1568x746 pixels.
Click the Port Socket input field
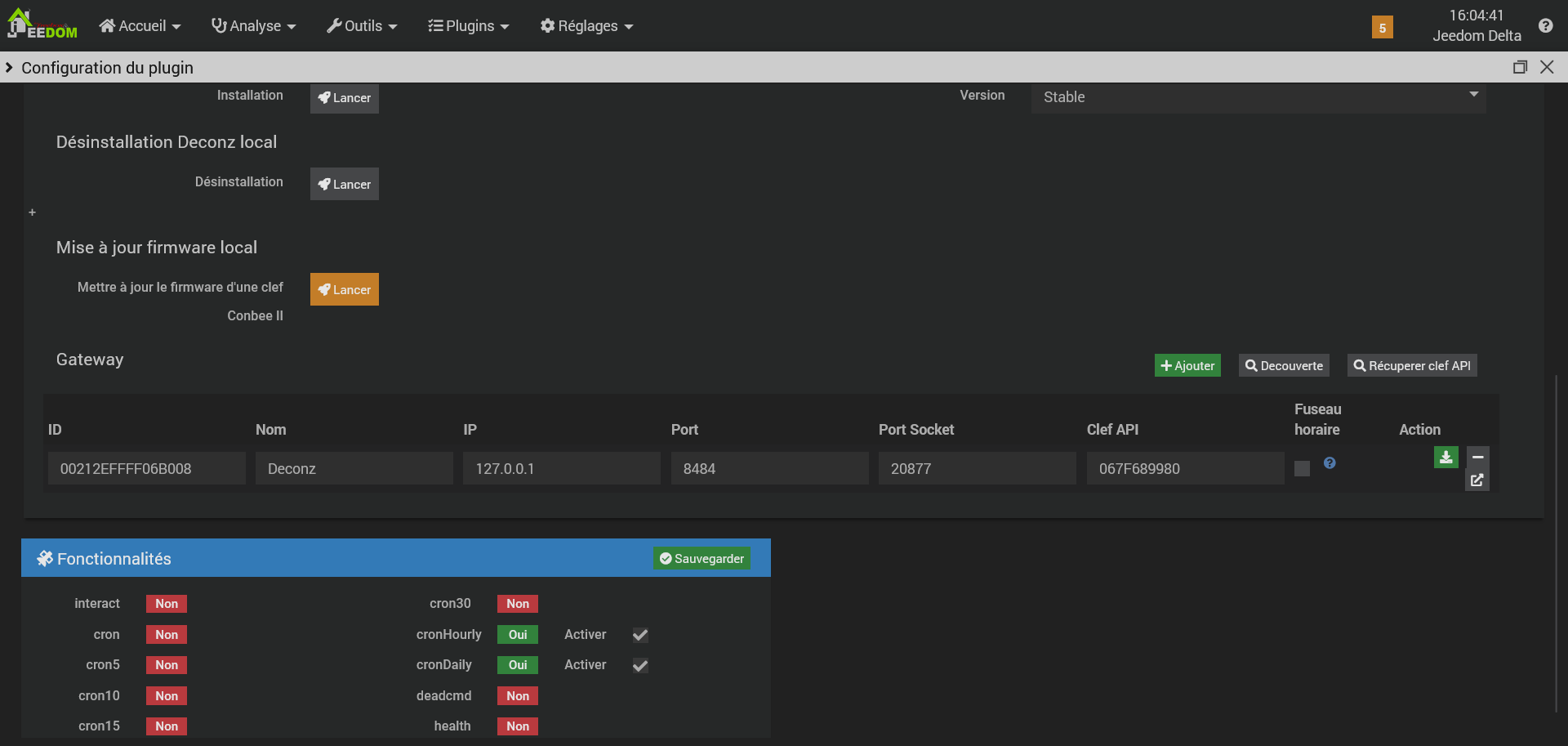tap(978, 468)
